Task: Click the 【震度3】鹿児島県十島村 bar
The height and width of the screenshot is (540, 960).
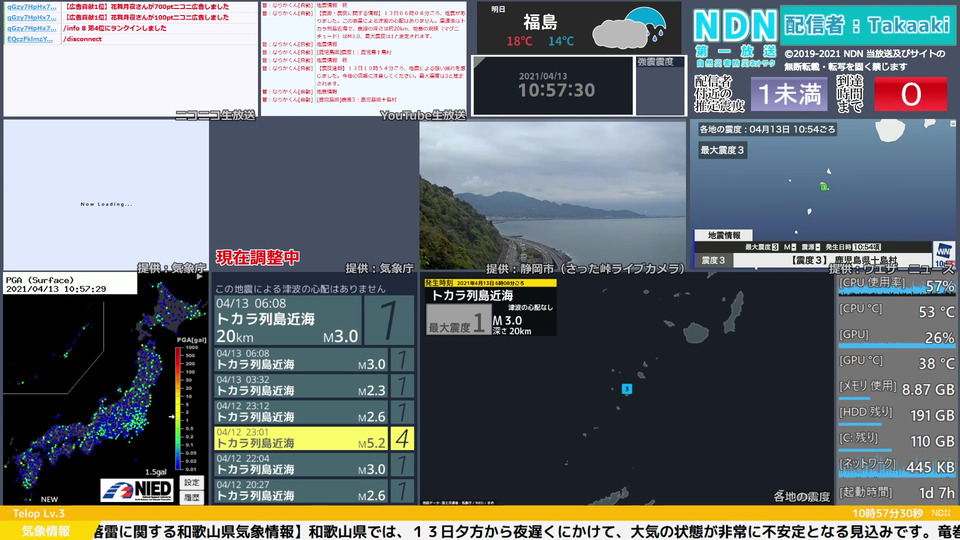Action: pos(833,260)
